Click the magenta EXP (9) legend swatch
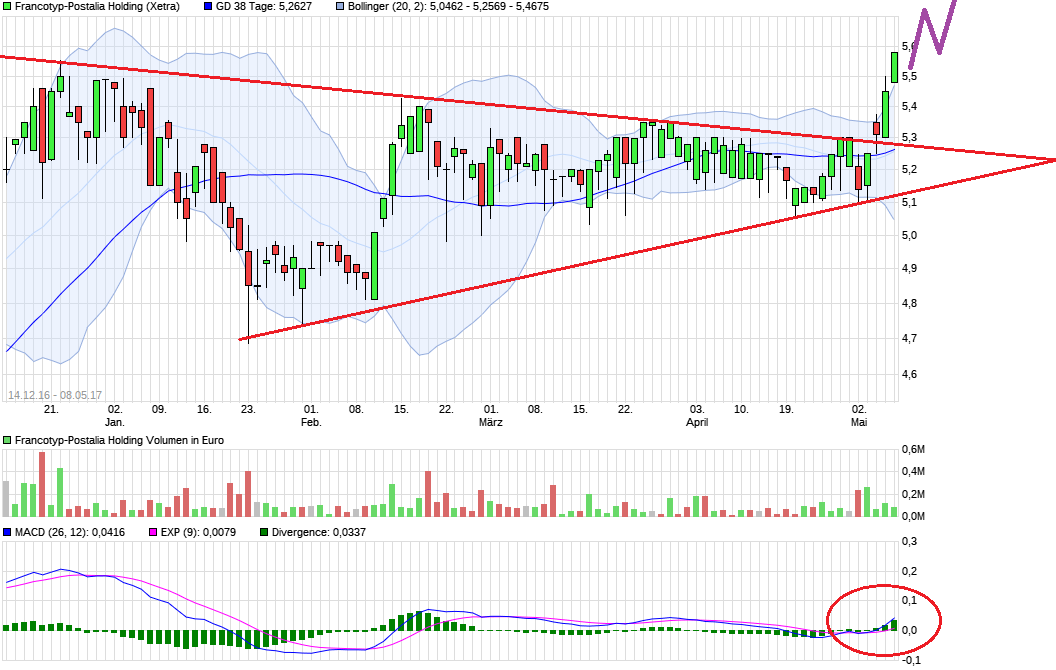1056x670 pixels. [x=153, y=532]
